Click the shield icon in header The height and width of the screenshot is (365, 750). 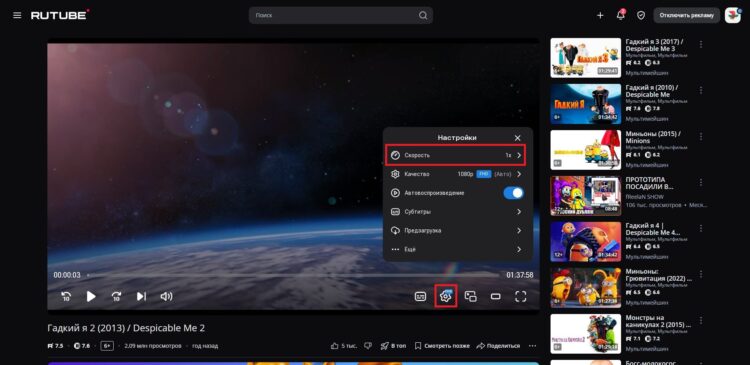pos(641,15)
